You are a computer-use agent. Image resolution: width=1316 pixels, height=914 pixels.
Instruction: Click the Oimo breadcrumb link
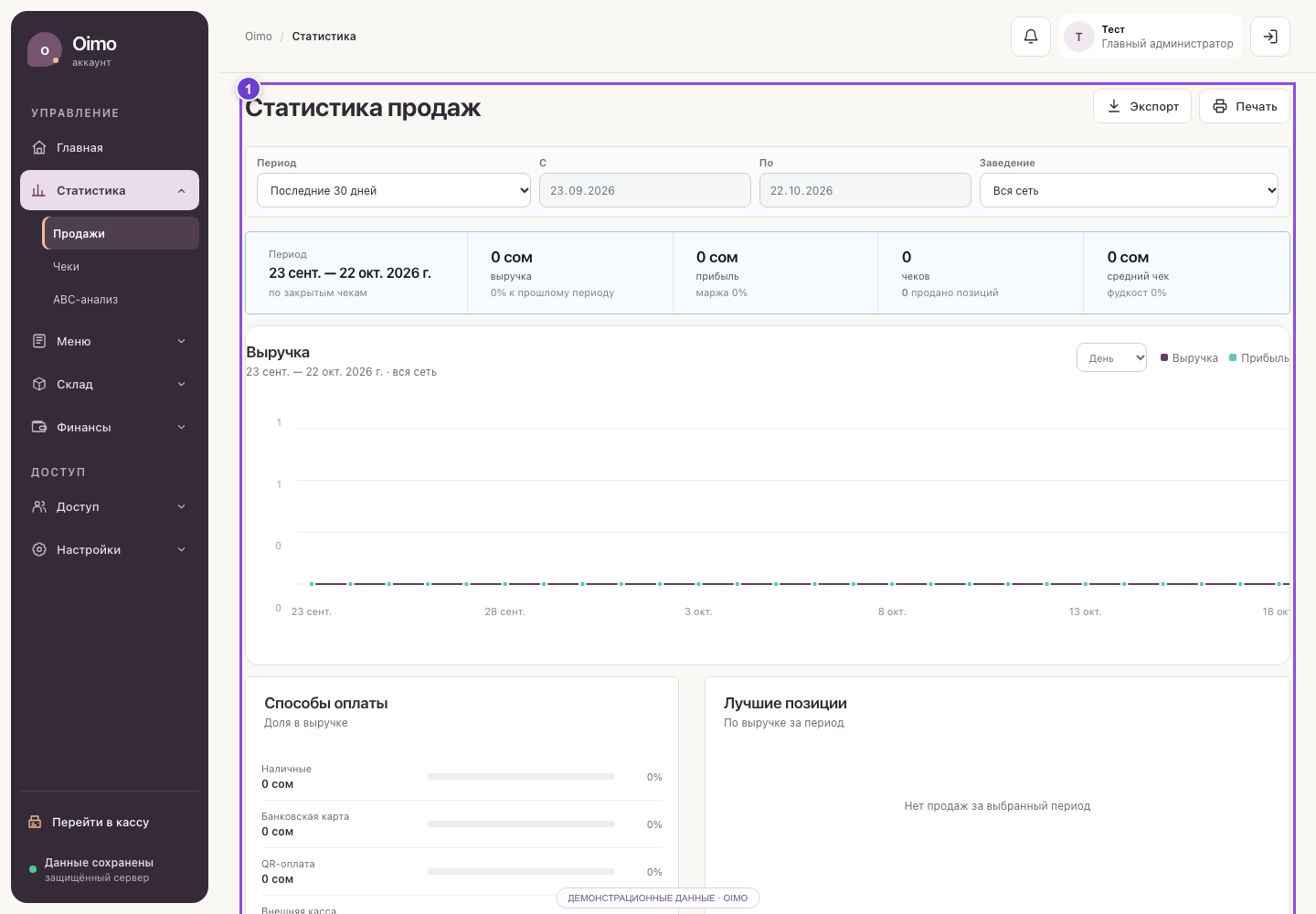259,37
